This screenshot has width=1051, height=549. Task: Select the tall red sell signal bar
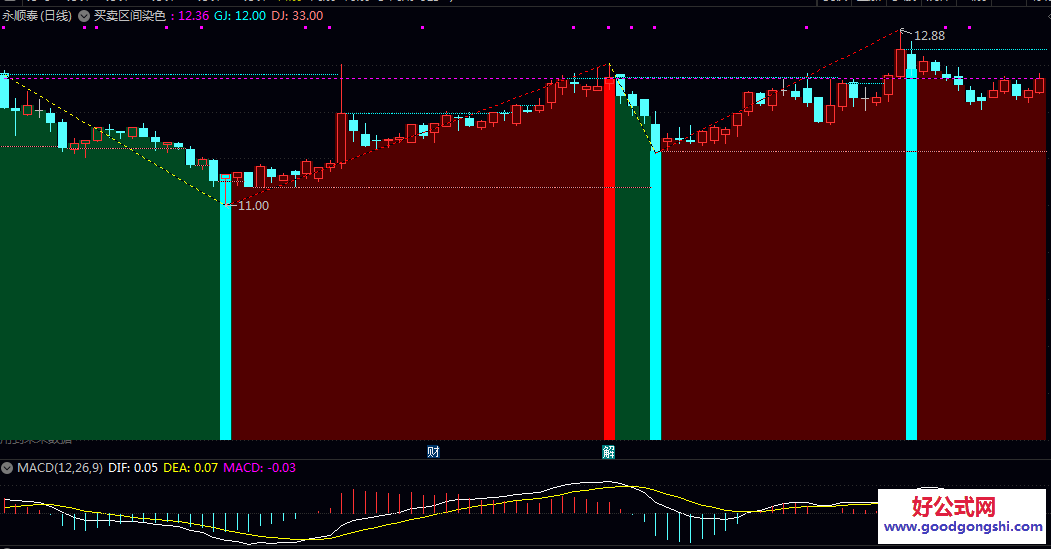click(609, 259)
